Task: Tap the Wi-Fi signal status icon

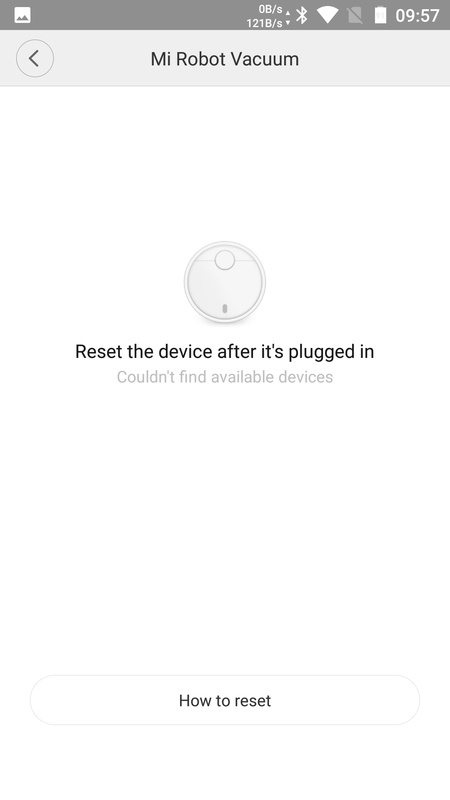Action: 328,15
